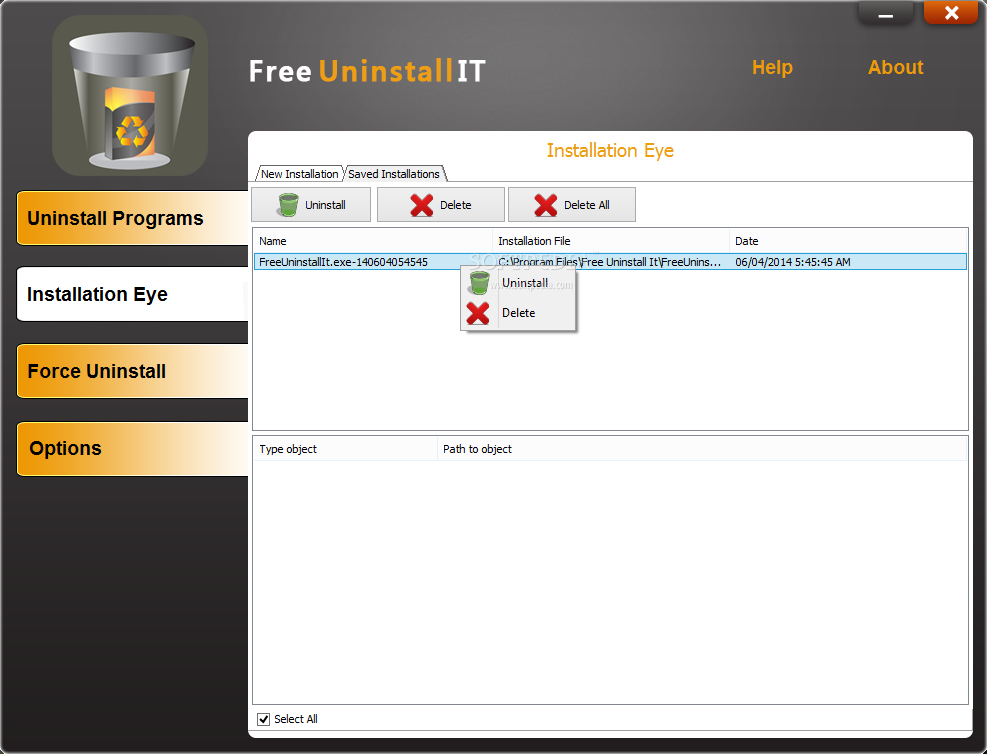The width and height of the screenshot is (987, 754).
Task: Sort by the Name column header
Action: [x=373, y=241]
